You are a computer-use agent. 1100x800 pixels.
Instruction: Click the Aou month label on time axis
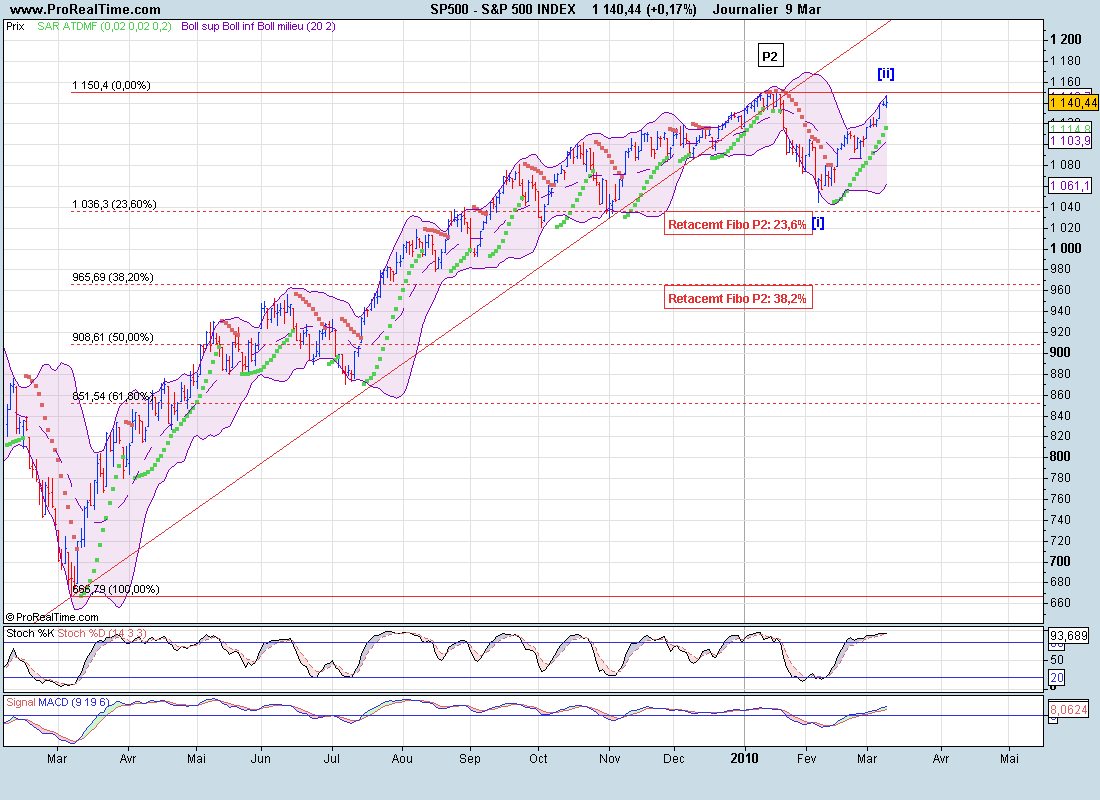pos(402,759)
